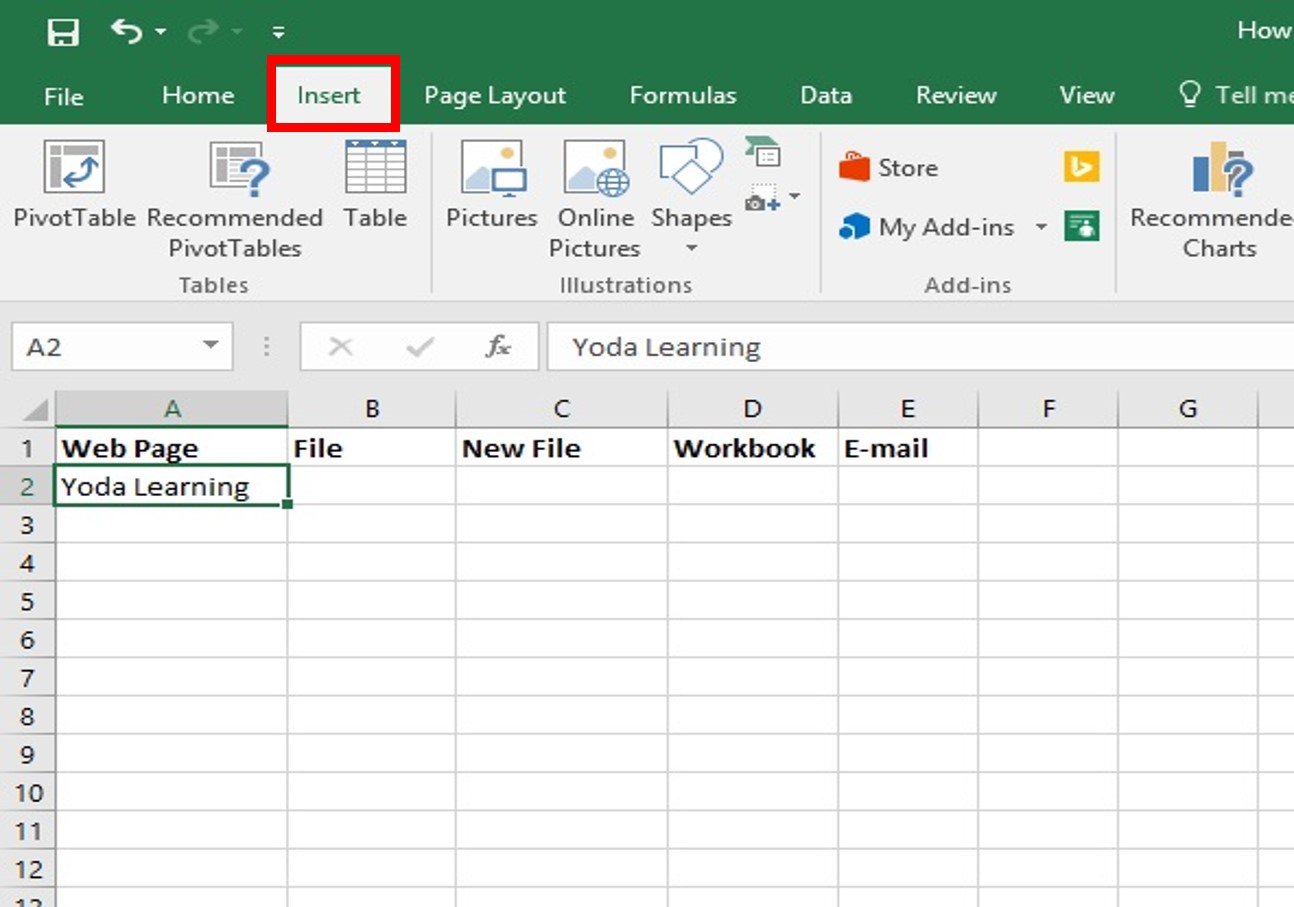1294x907 pixels.
Task: Open Recommended PivotTables
Action: [x=235, y=200]
